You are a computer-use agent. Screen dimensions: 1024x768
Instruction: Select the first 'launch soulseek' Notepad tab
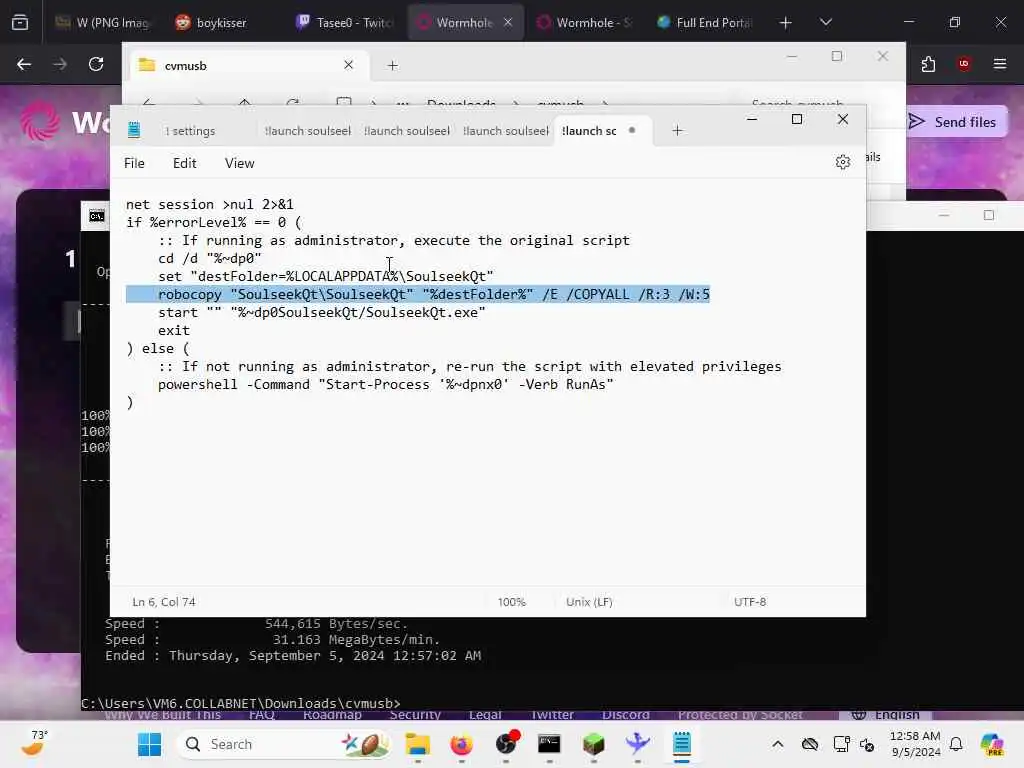pos(308,131)
